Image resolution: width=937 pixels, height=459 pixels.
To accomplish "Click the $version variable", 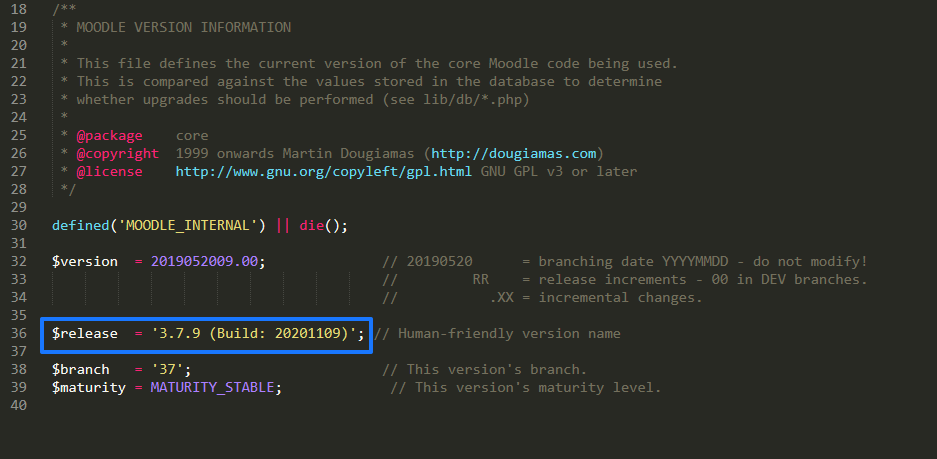I will click(x=85, y=262).
